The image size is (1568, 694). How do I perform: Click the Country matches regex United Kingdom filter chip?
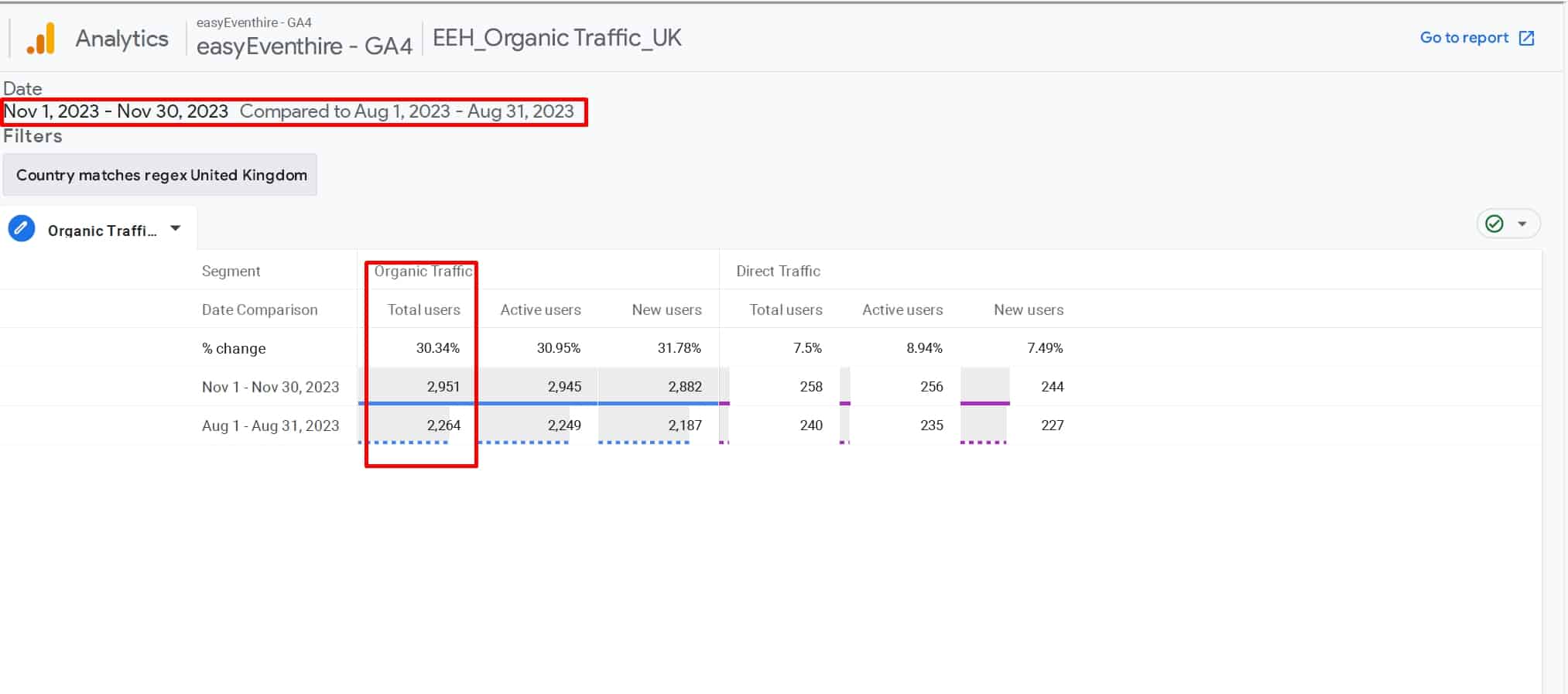pyautogui.click(x=160, y=175)
